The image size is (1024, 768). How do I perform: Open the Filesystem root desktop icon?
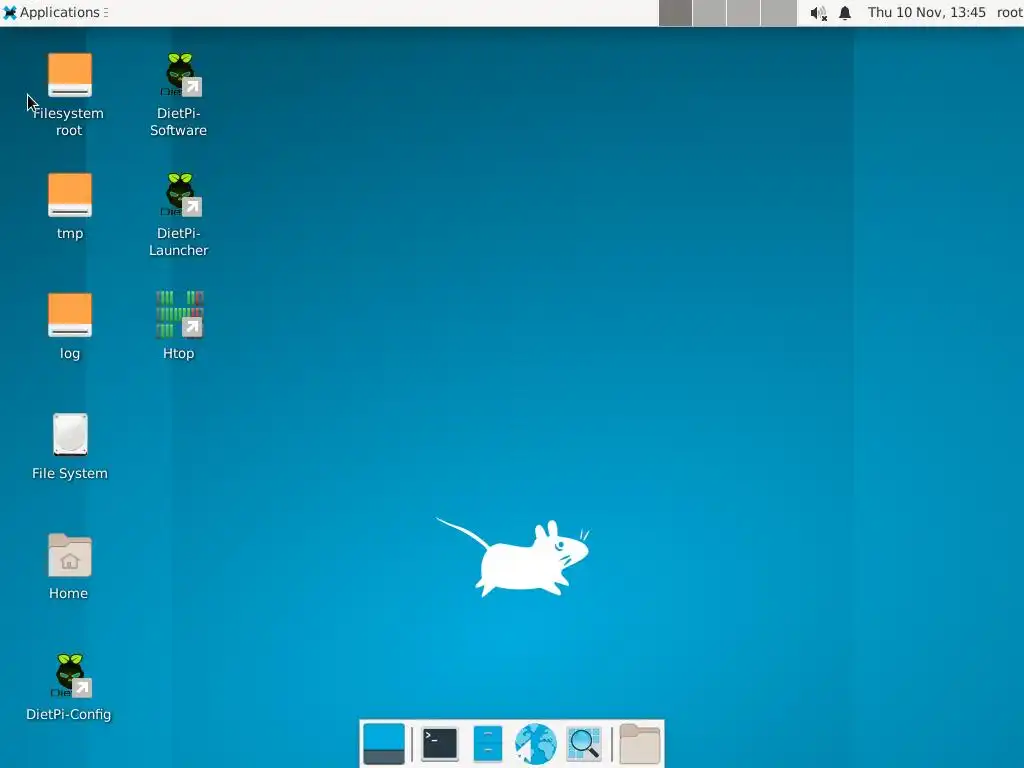(x=69, y=75)
